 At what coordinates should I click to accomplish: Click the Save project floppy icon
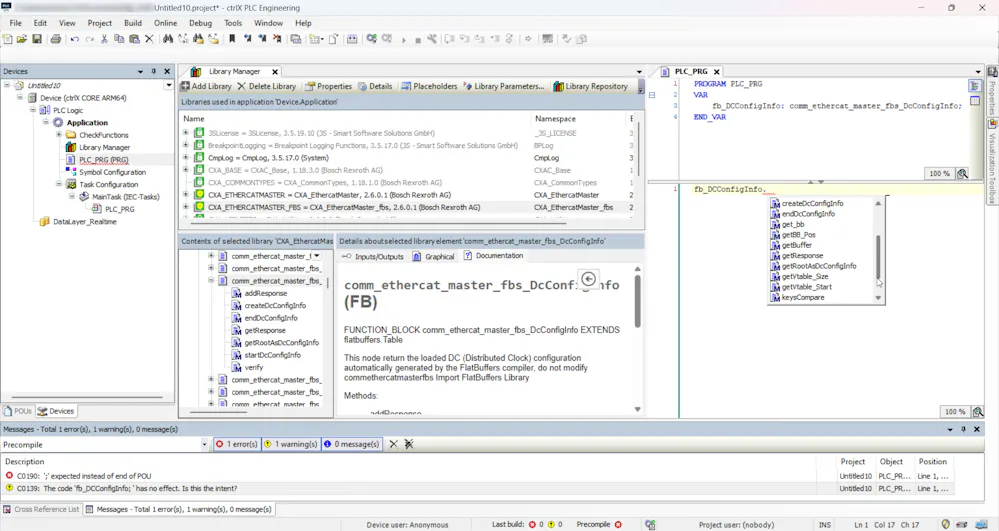[37, 39]
